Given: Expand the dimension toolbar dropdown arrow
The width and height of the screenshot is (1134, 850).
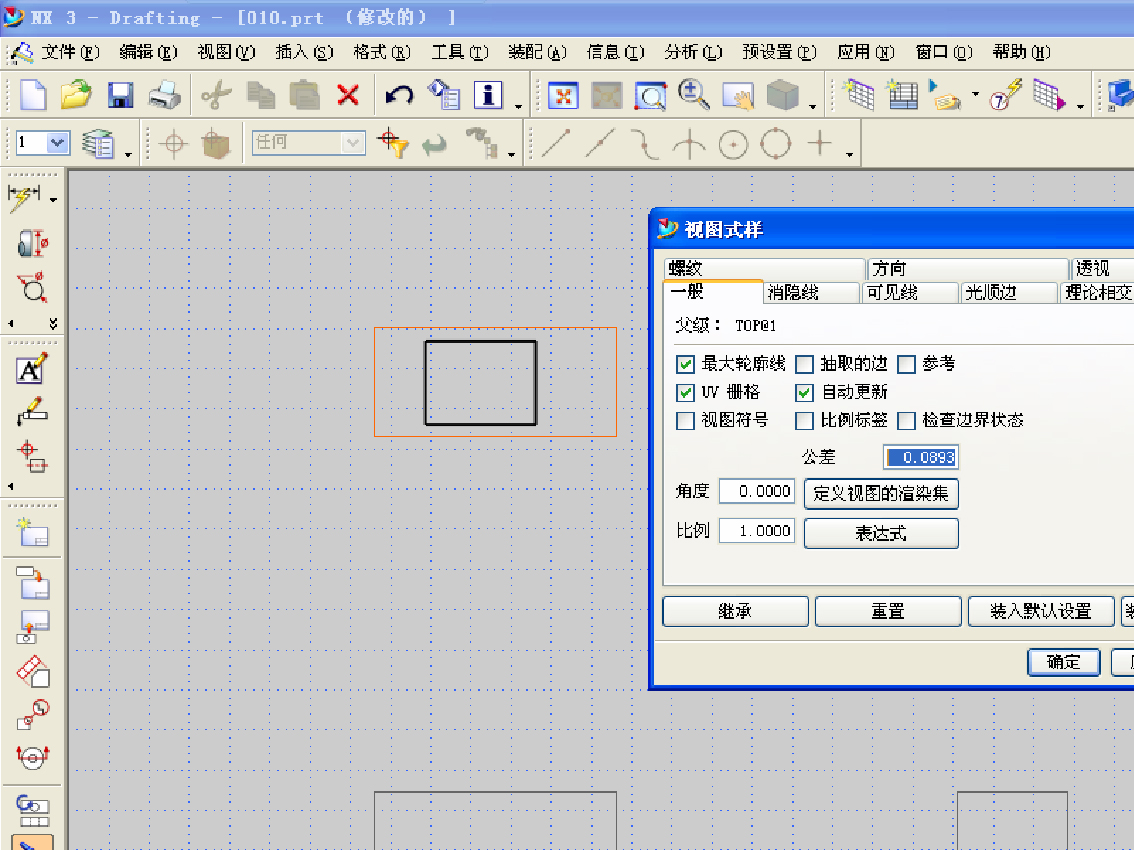Looking at the screenshot, I should 54,199.
